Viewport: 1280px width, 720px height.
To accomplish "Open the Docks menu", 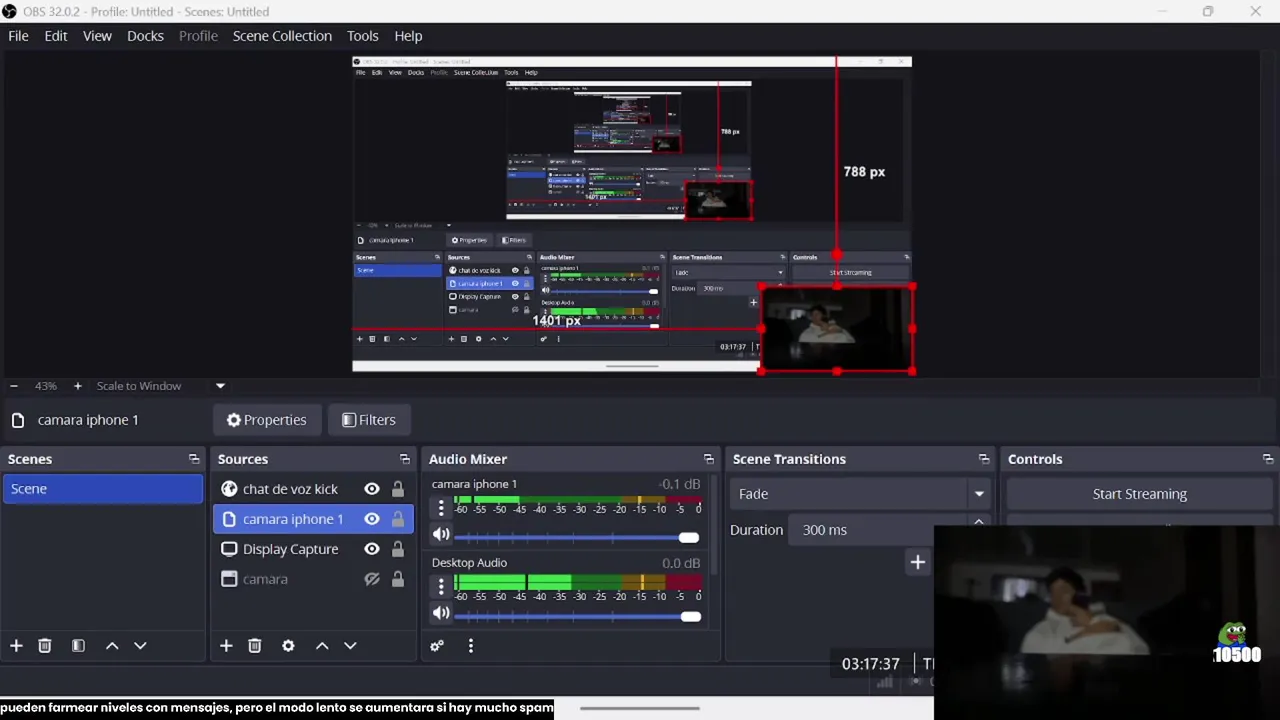I will click(x=145, y=36).
